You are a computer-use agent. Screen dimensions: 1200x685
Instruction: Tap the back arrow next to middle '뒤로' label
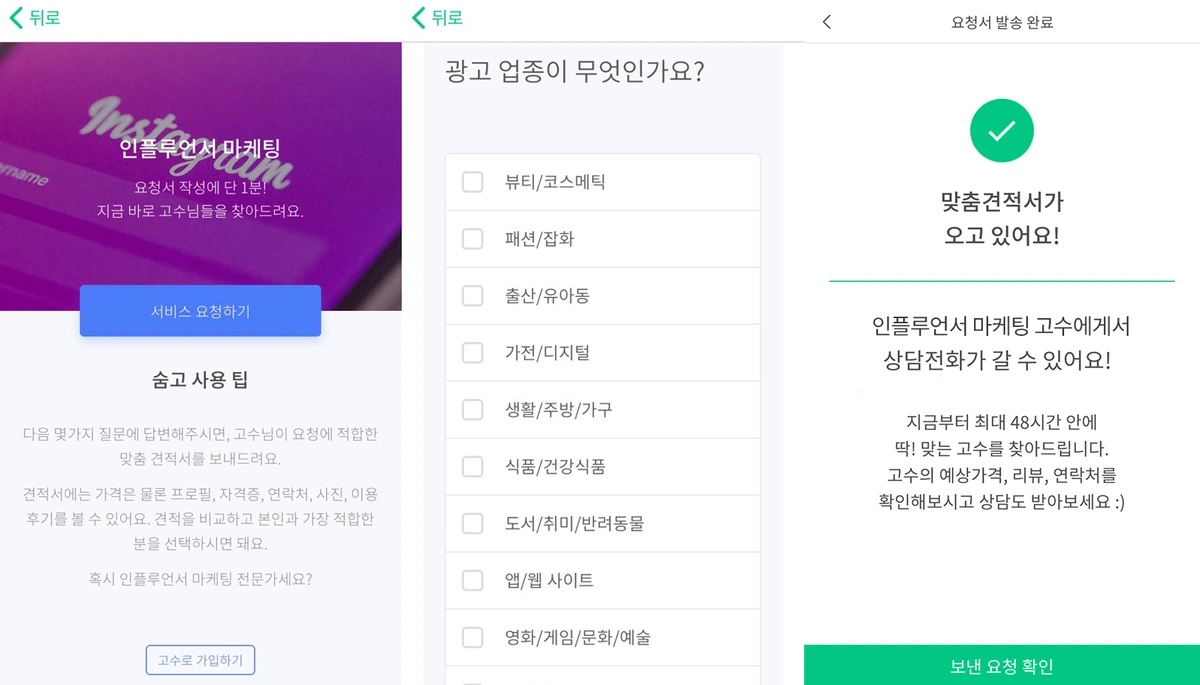(x=418, y=18)
